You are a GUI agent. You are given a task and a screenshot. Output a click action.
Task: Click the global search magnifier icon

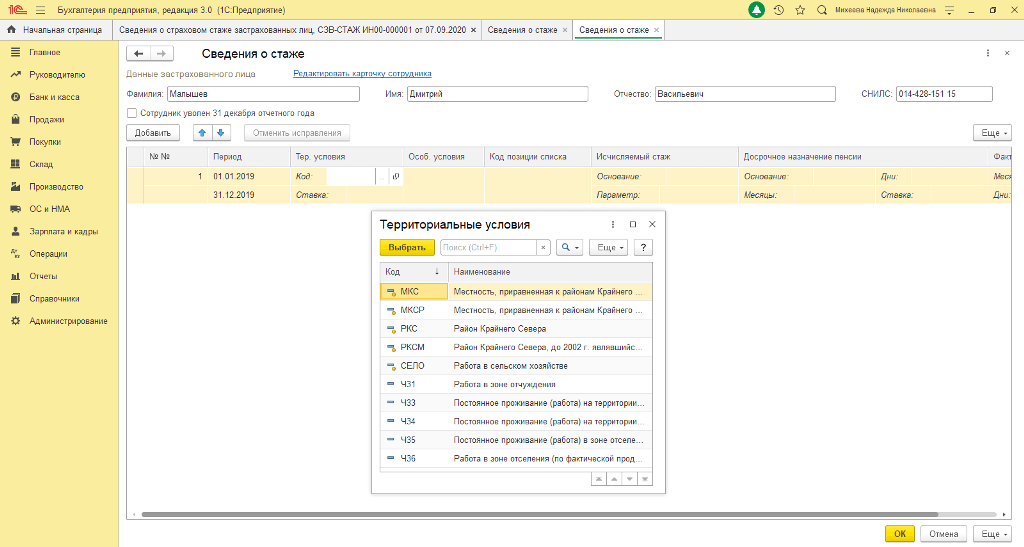[x=822, y=10]
